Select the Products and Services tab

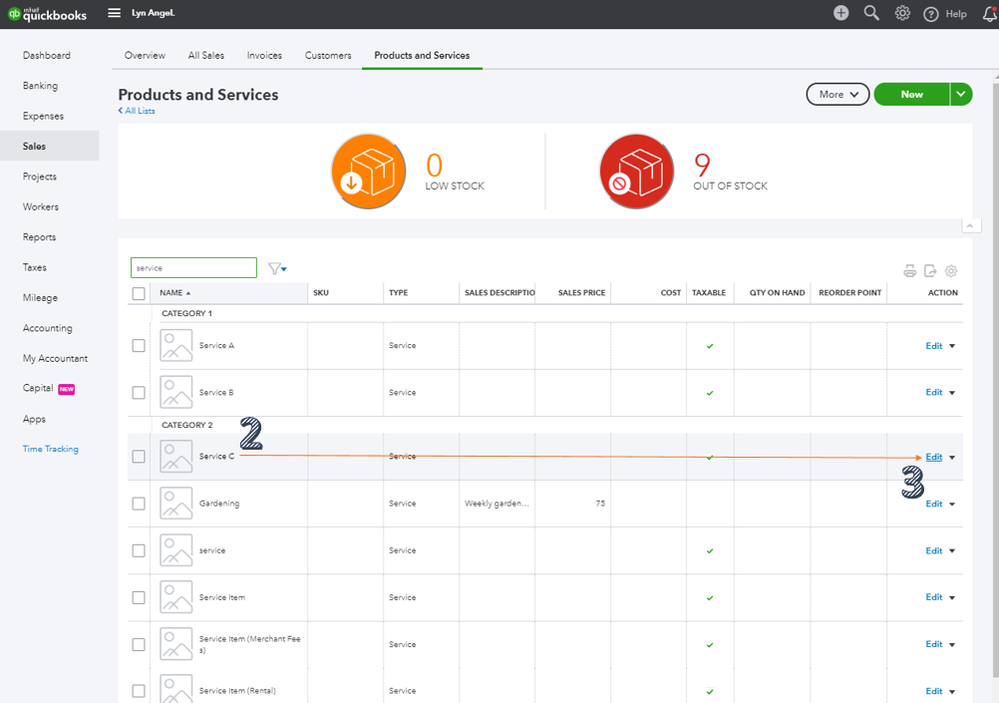click(x=422, y=55)
